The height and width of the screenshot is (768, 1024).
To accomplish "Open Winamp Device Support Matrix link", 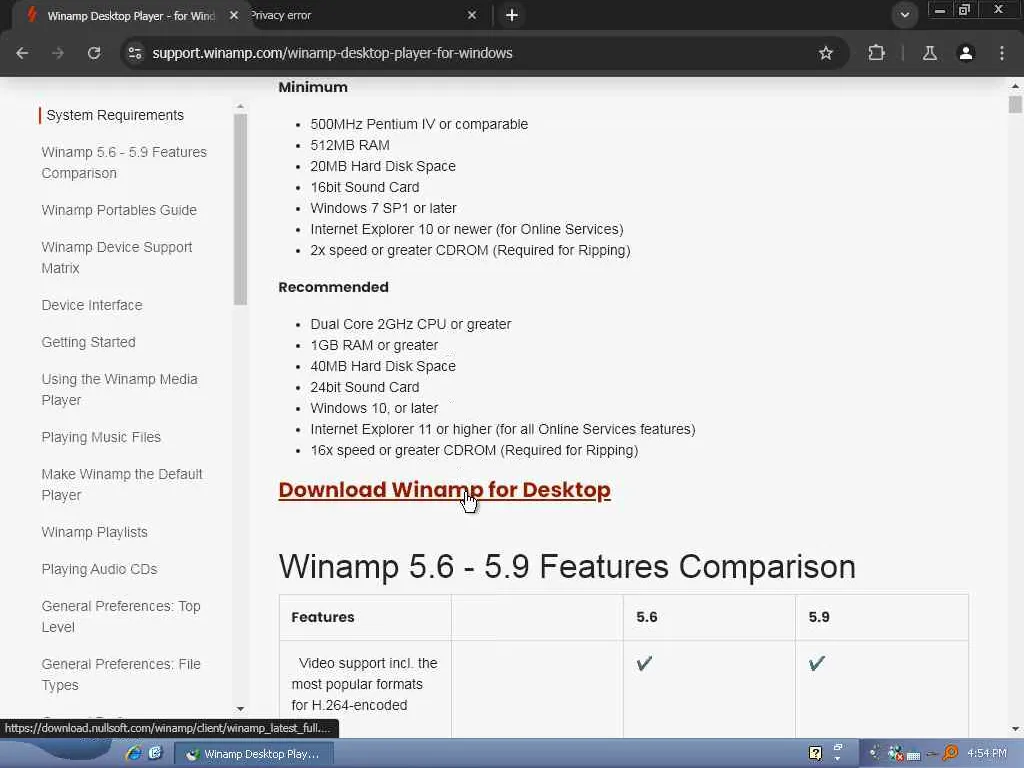I will pos(116,257).
